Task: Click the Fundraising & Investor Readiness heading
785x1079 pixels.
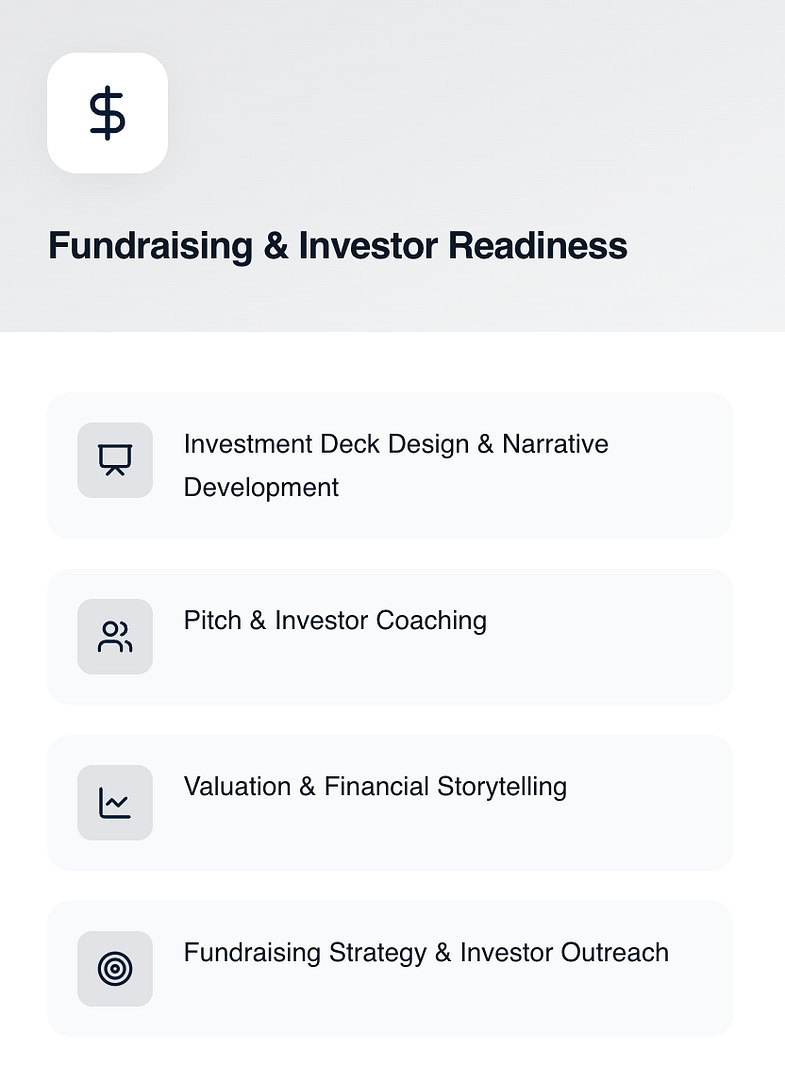Action: (338, 246)
